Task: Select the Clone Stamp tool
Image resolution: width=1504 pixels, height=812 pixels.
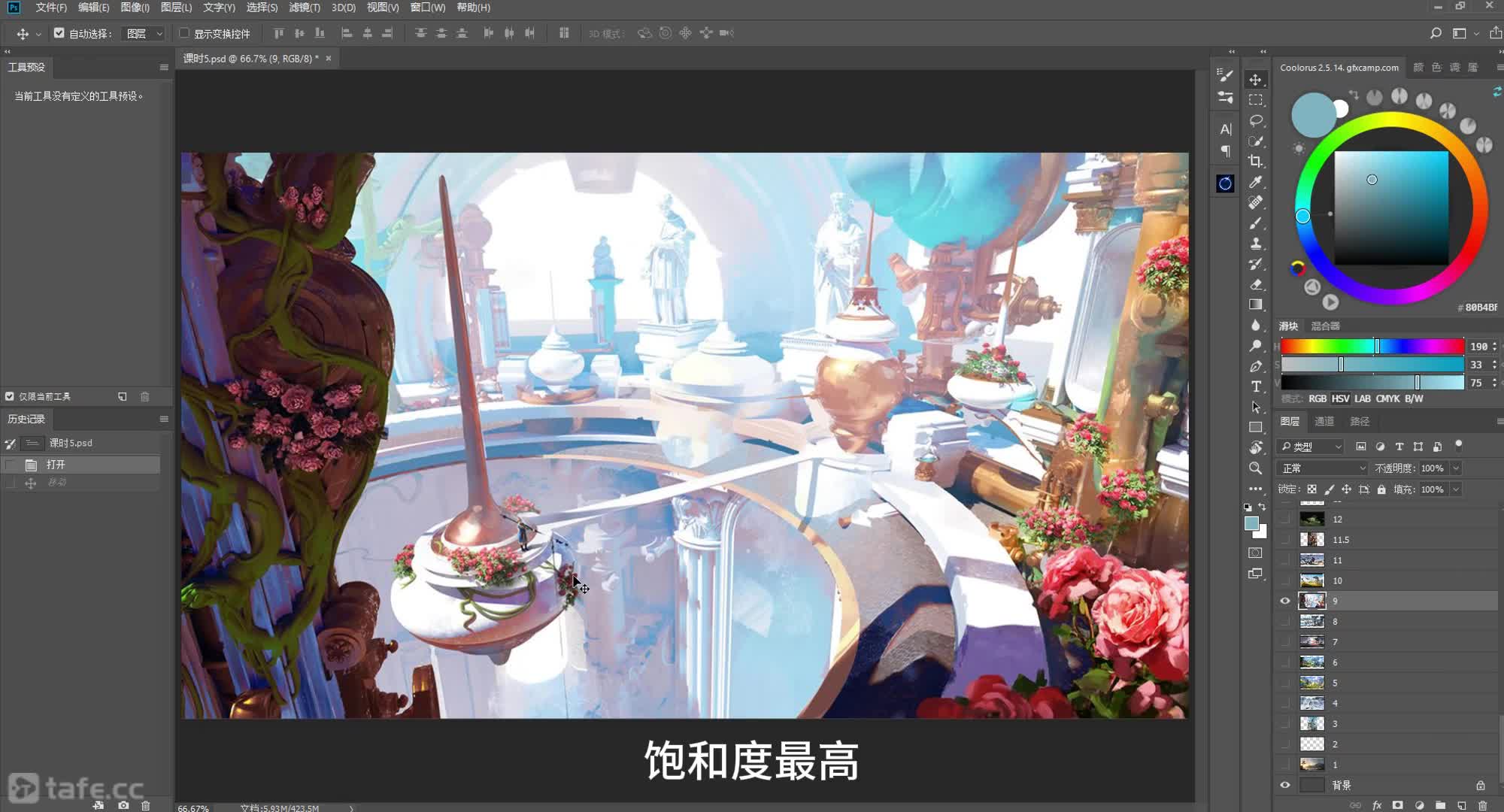Action: (1255, 244)
